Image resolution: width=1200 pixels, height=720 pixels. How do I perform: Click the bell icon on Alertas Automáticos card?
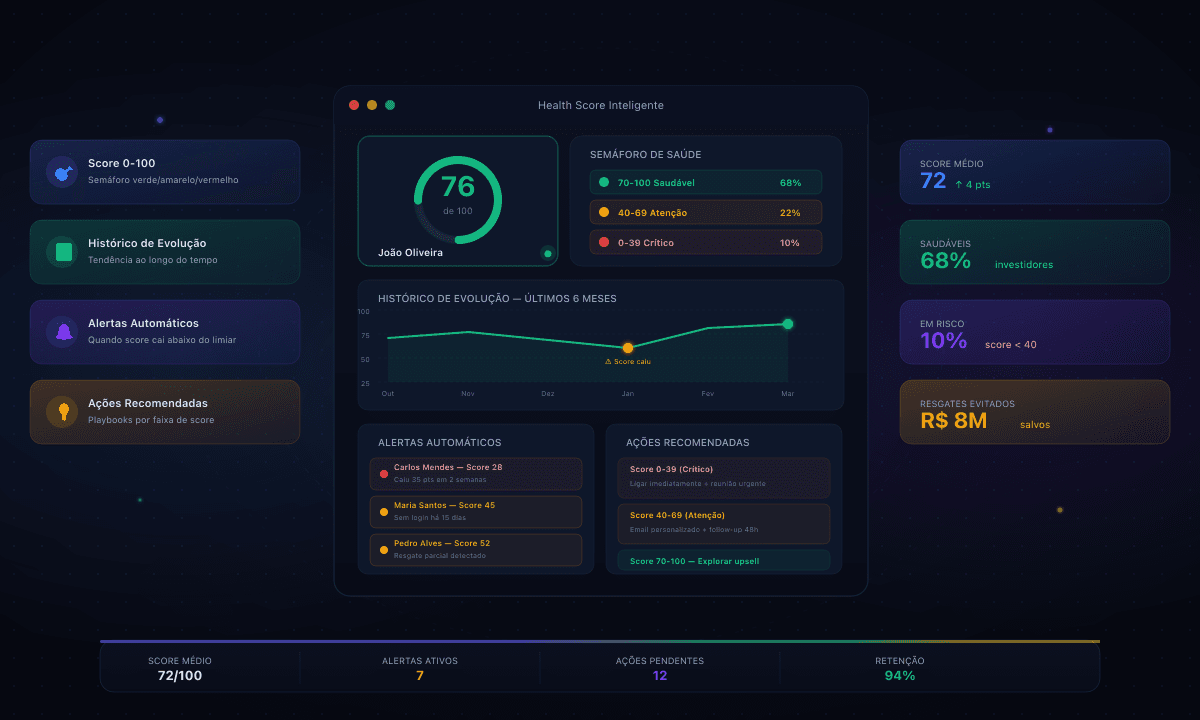pos(62,331)
